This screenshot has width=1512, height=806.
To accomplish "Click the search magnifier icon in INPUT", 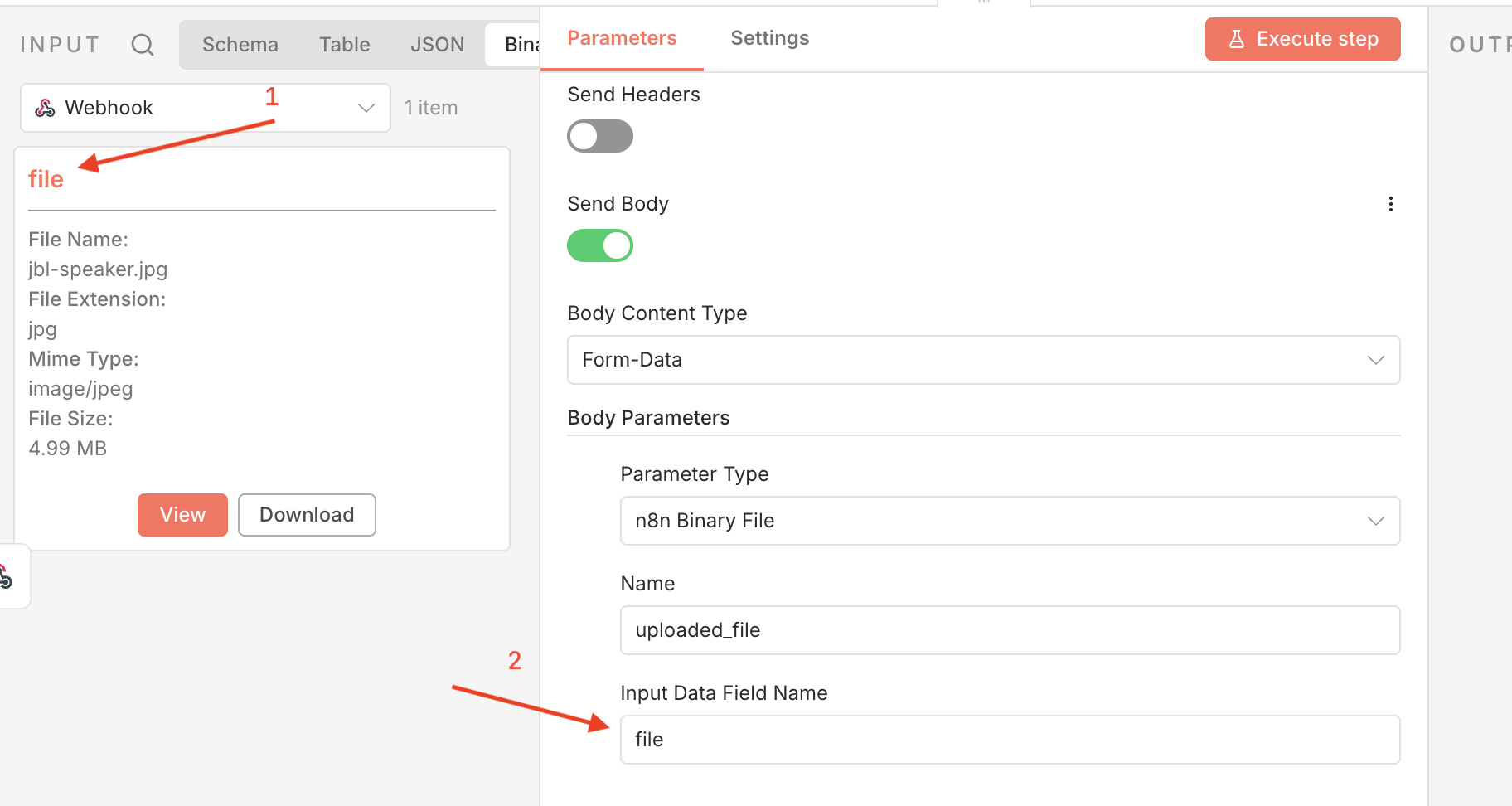I will [x=143, y=45].
